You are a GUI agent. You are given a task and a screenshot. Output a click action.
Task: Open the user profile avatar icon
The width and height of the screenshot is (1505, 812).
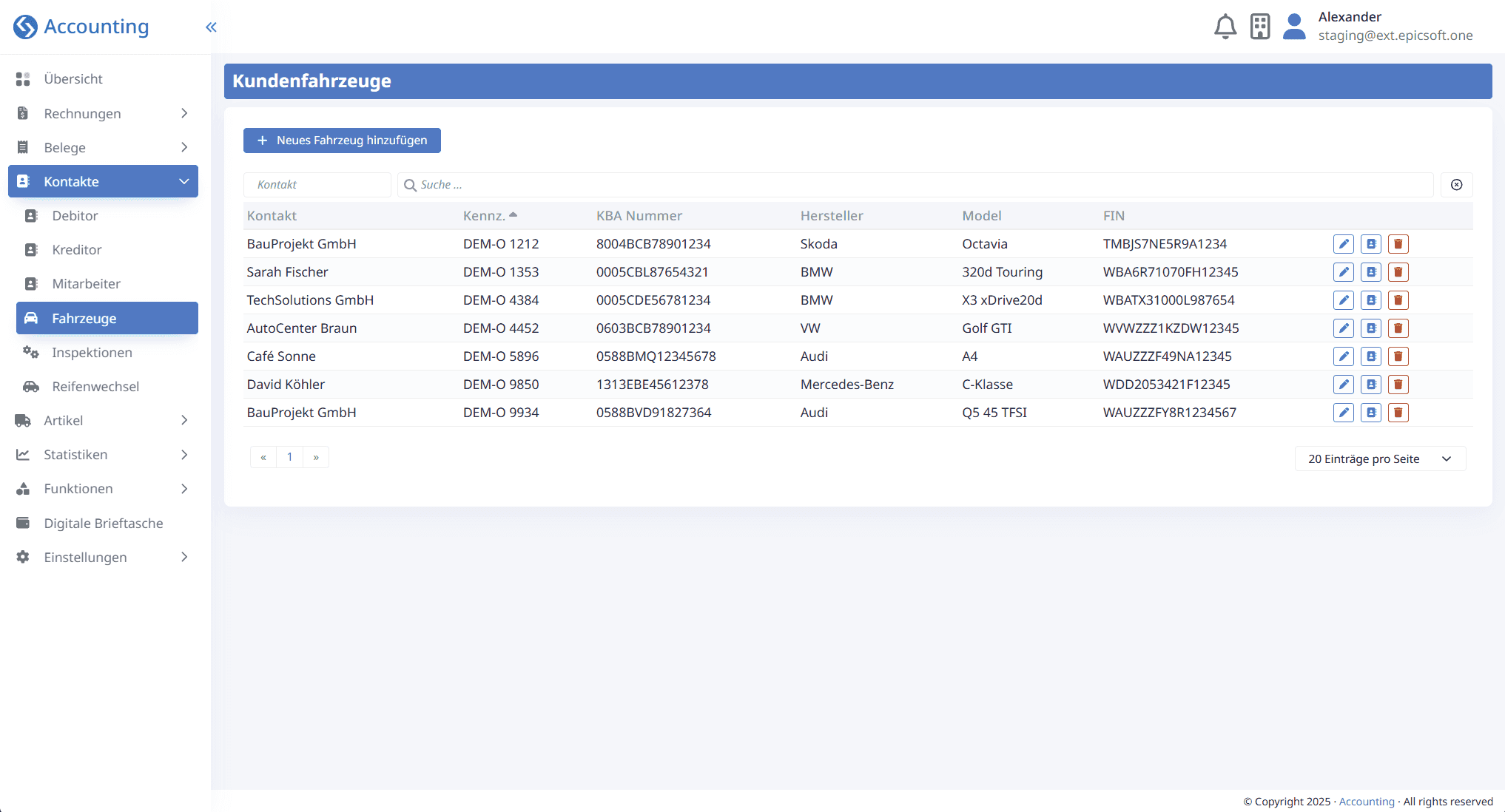click(1294, 27)
